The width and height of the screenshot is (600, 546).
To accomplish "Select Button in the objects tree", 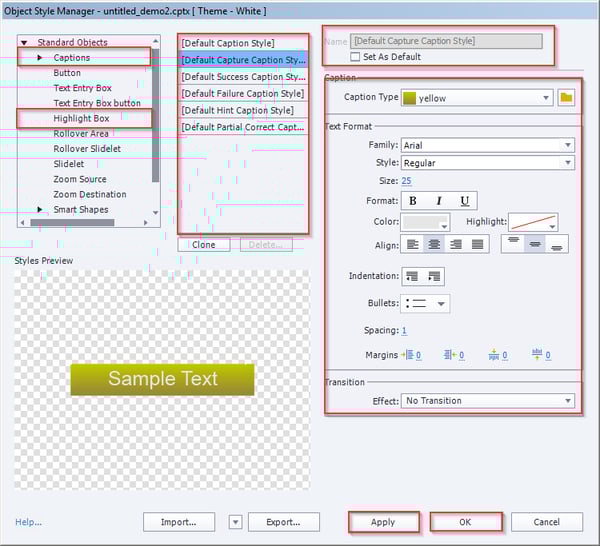I will click(67, 73).
